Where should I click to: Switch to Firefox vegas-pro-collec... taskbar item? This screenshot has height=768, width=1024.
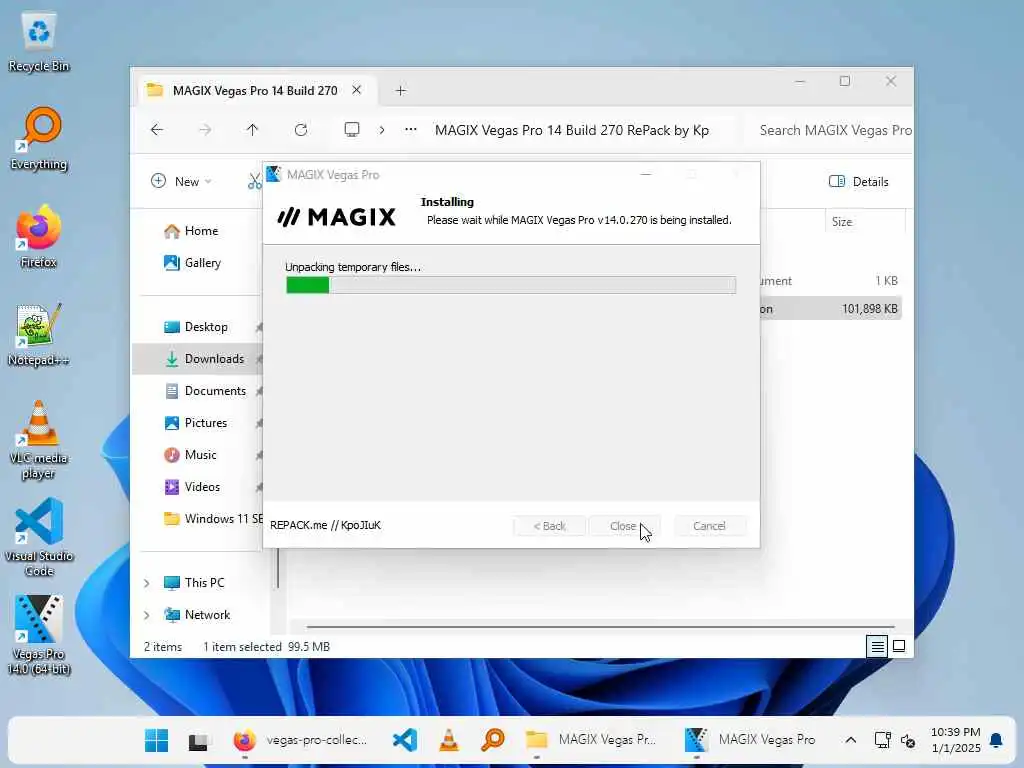tap(301, 741)
